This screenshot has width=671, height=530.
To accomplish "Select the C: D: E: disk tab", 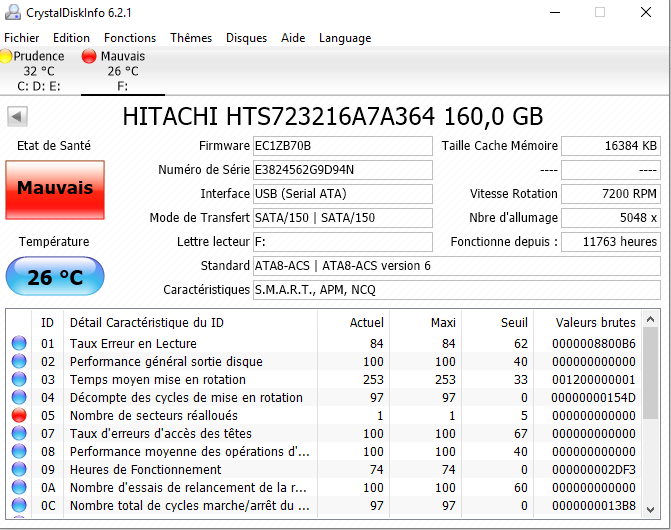I will (x=39, y=71).
